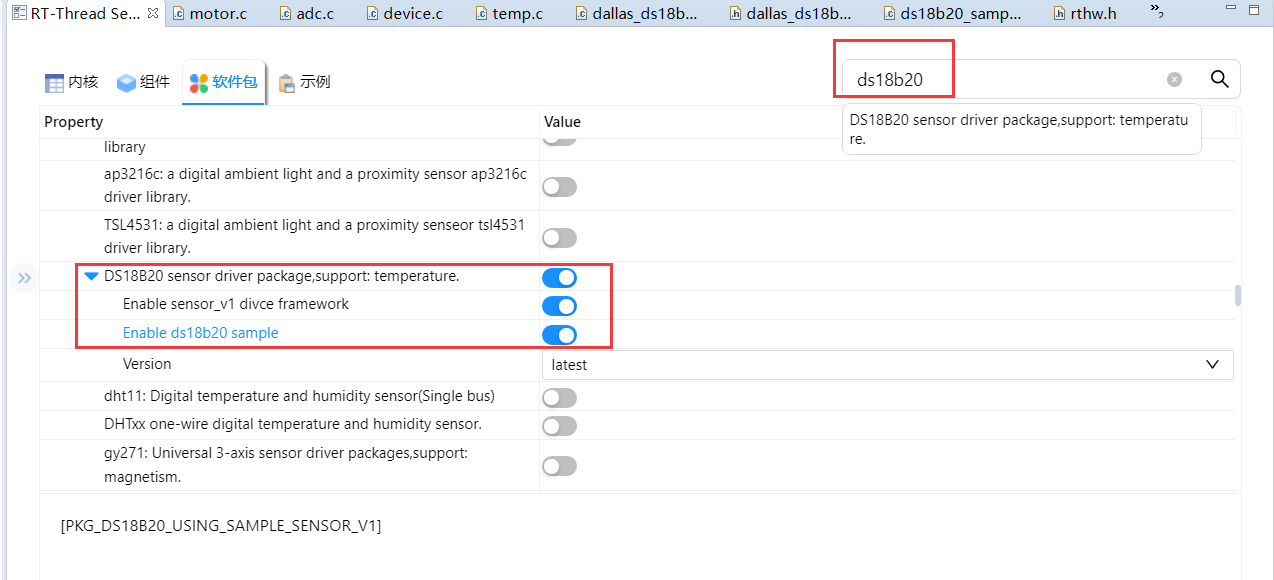Switch to the adc.c tab
Viewport: 1274px width, 580px height.
pyautogui.click(x=306, y=14)
